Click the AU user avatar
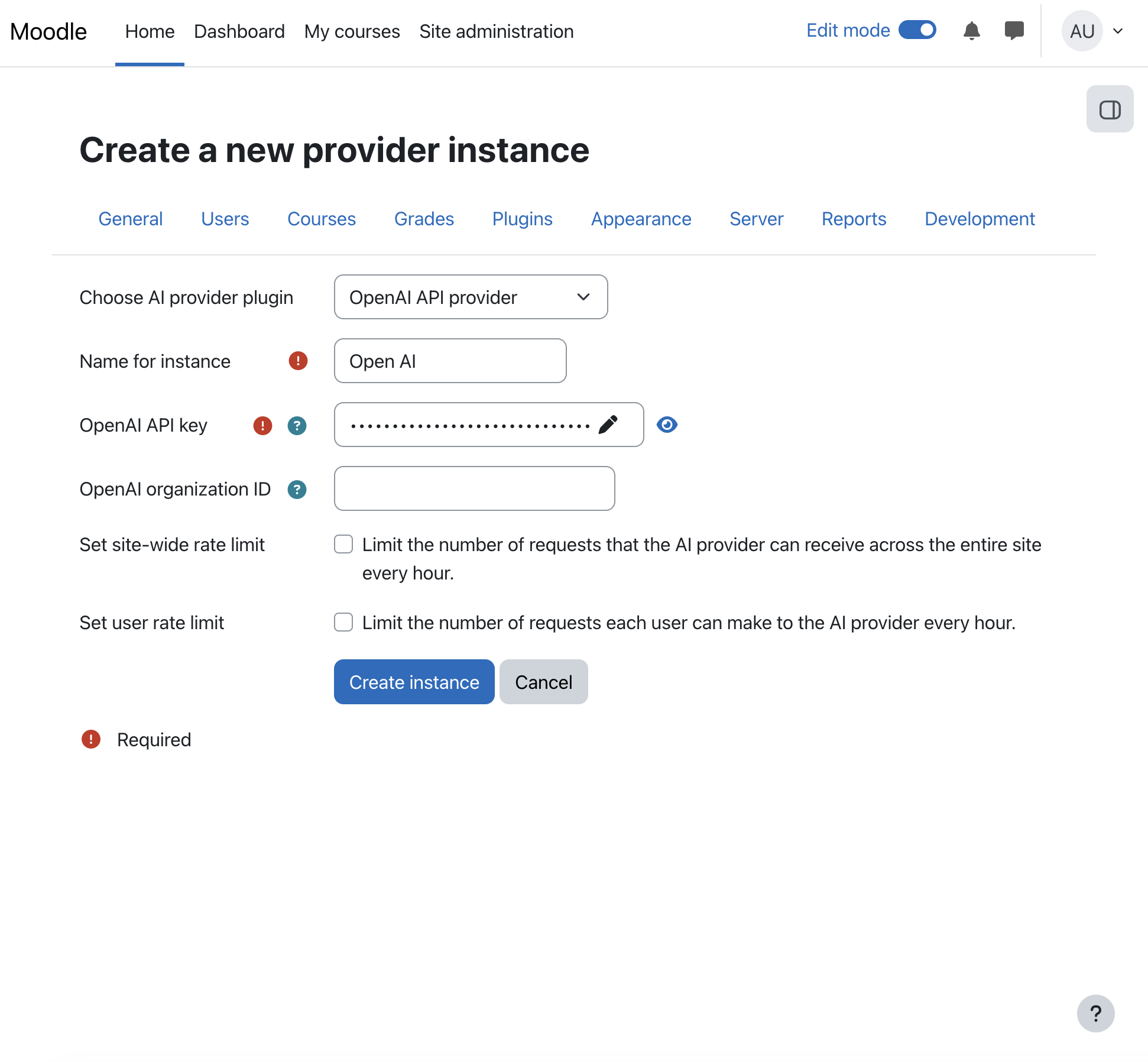This screenshot has height=1062, width=1148. pos(1082,31)
